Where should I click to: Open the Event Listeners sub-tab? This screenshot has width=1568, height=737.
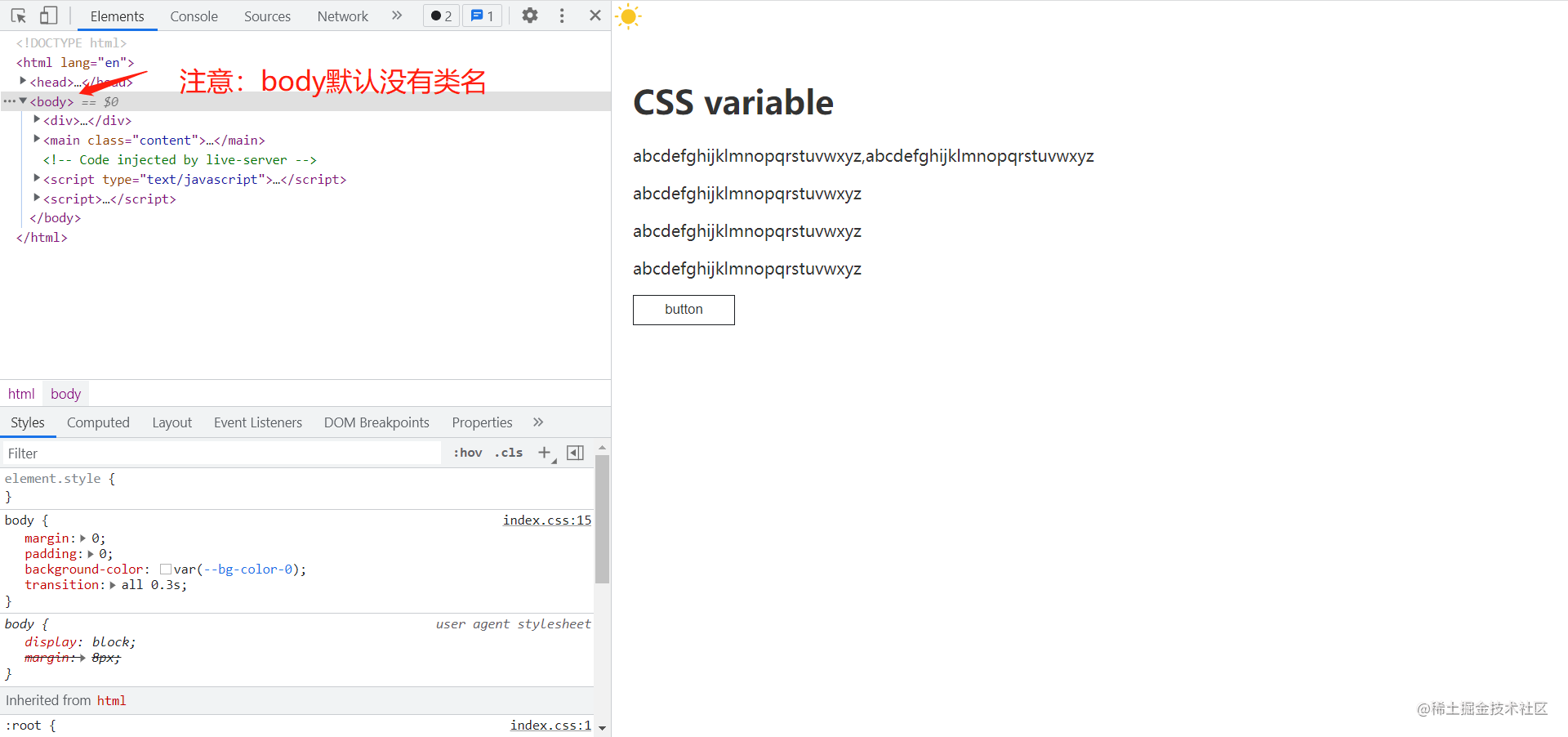pos(258,422)
